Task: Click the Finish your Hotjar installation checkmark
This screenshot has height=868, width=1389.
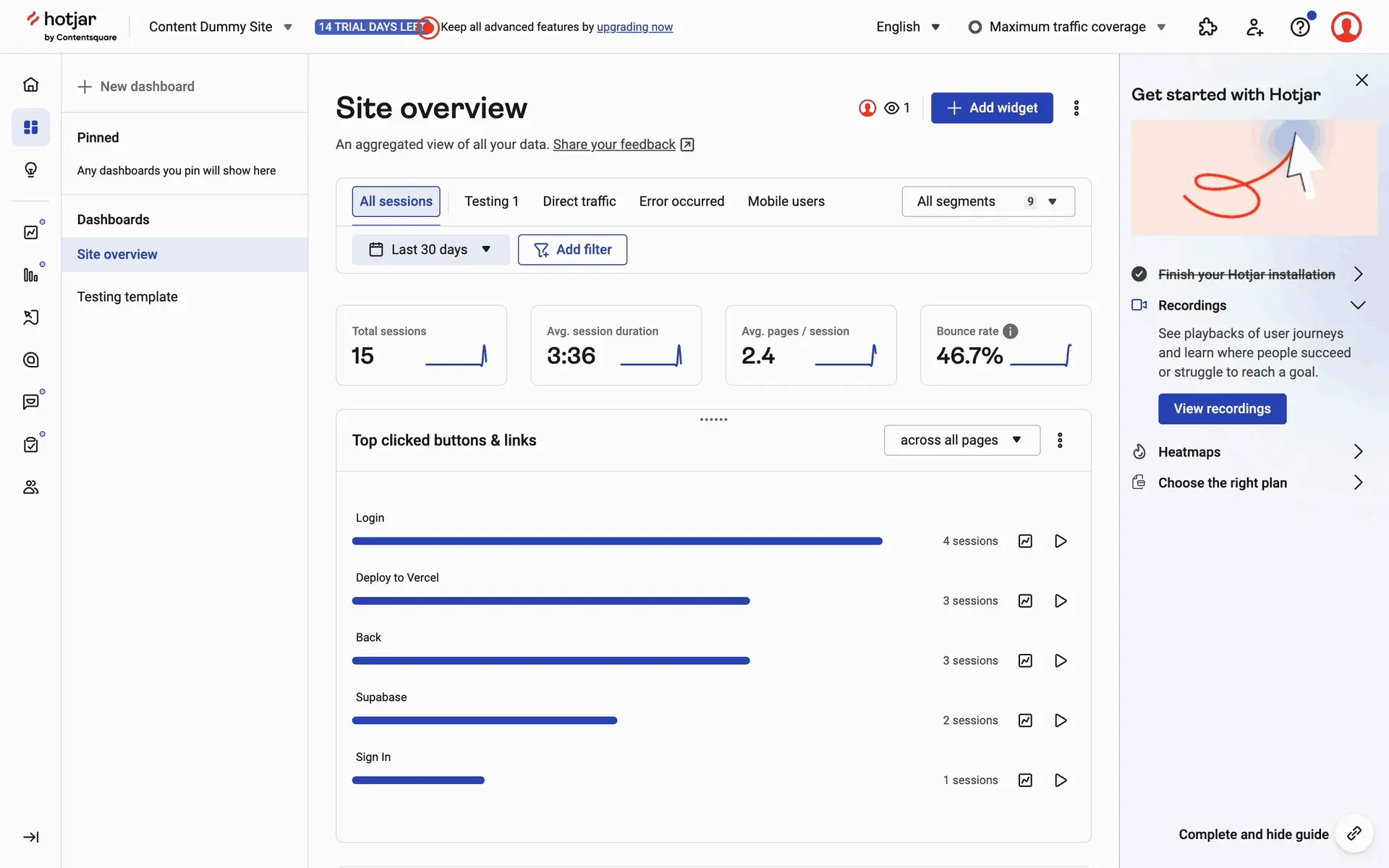Action: [x=1139, y=274]
